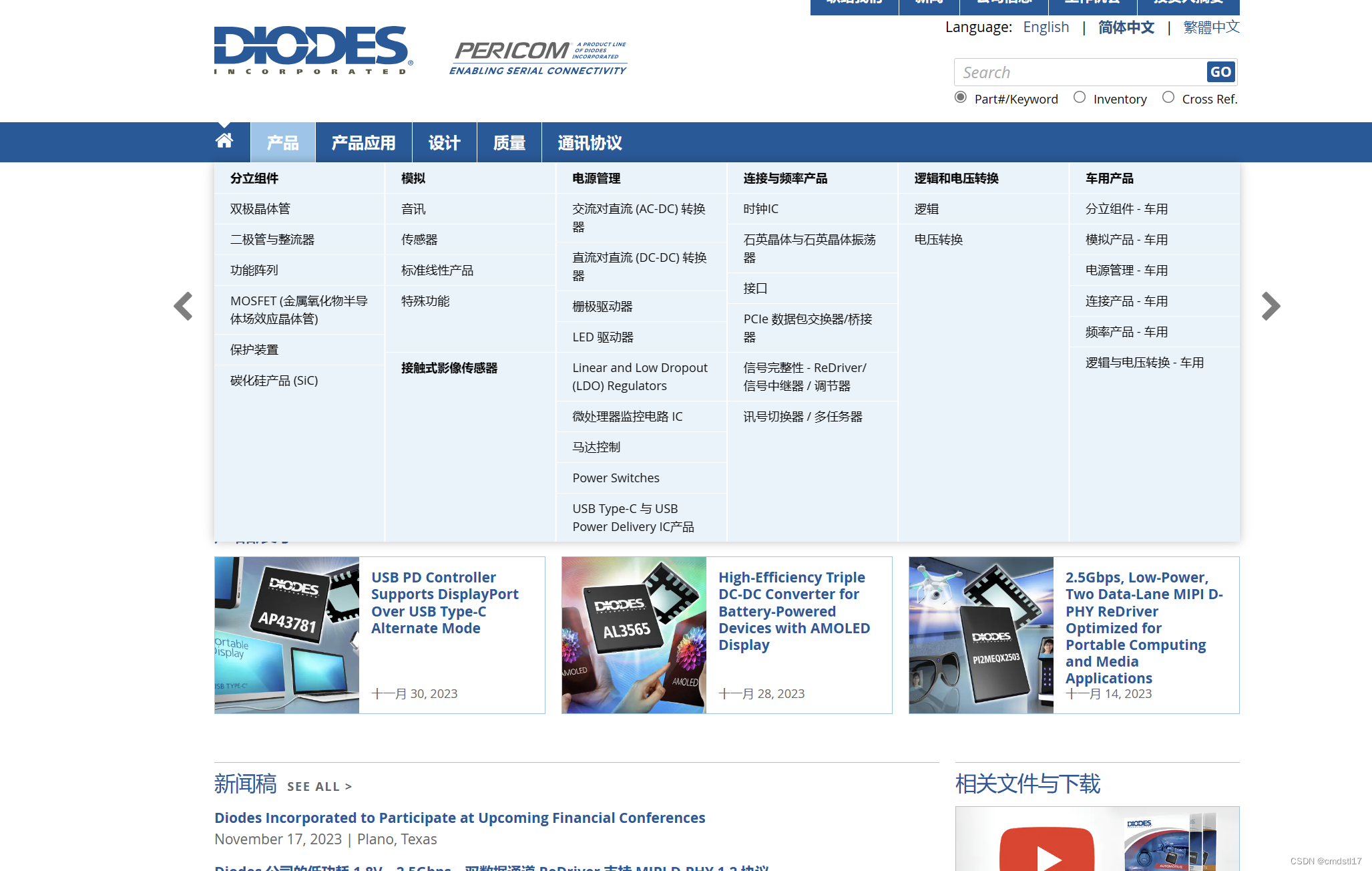Switch language to English
The height and width of the screenshot is (871, 1372).
coord(1046,27)
